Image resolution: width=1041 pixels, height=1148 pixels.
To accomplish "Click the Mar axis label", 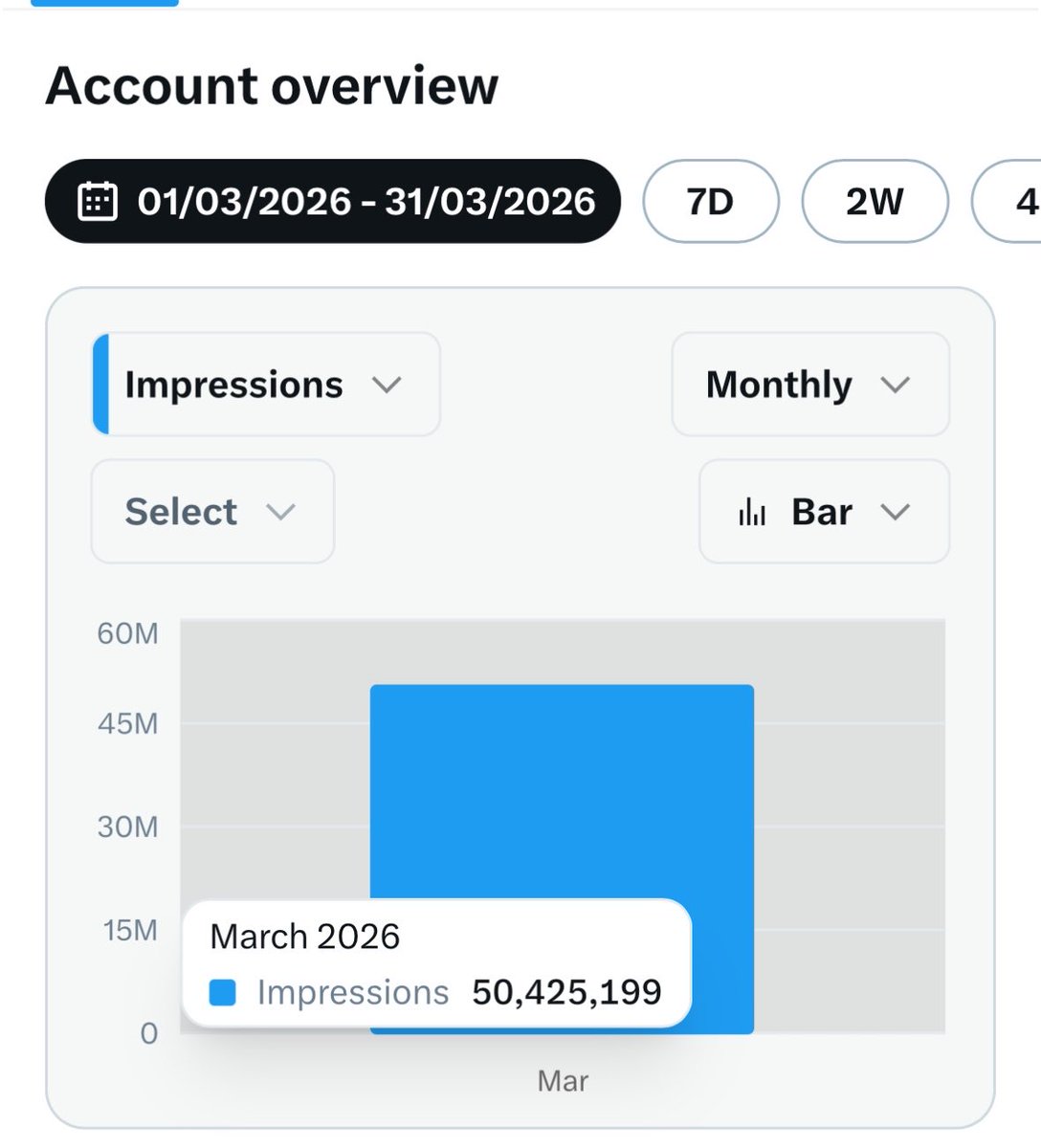I will pyautogui.click(x=563, y=1081).
